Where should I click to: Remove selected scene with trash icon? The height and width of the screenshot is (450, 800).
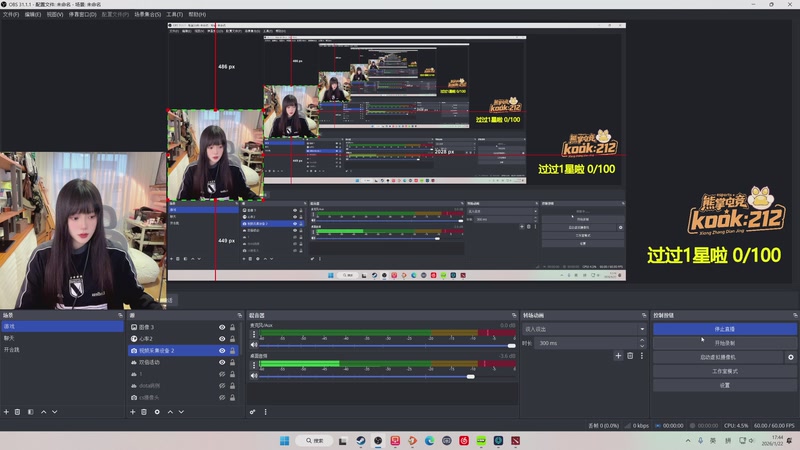17,412
